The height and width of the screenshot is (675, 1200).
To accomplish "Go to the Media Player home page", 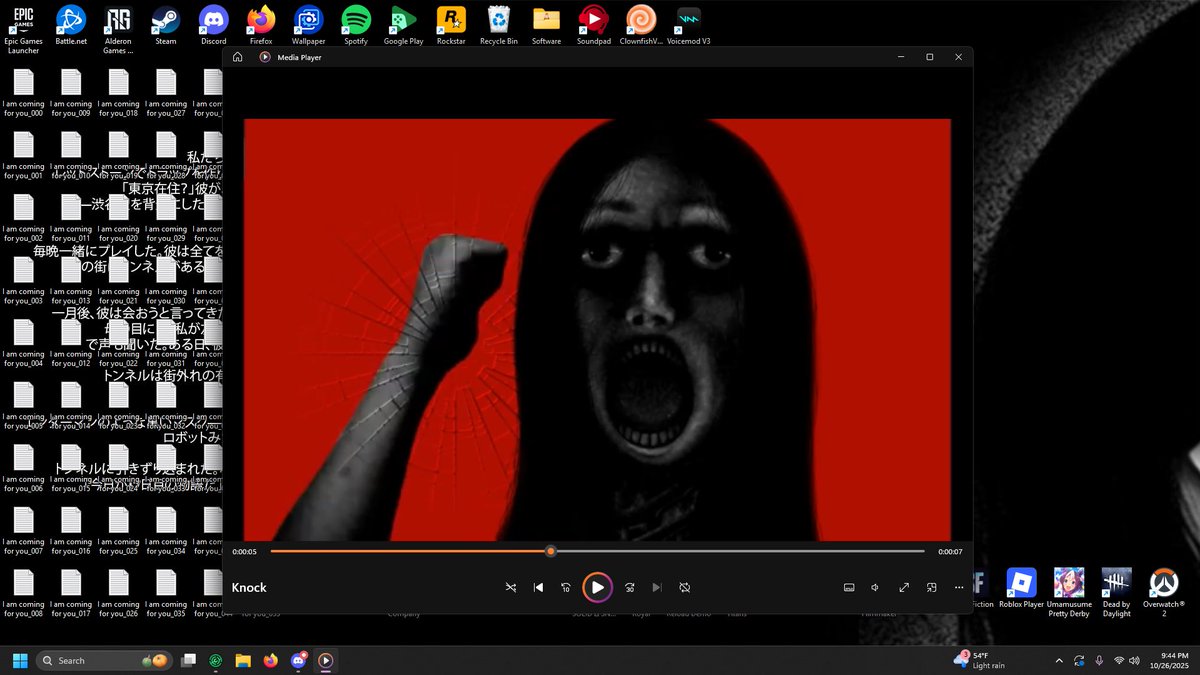I will pyautogui.click(x=238, y=57).
